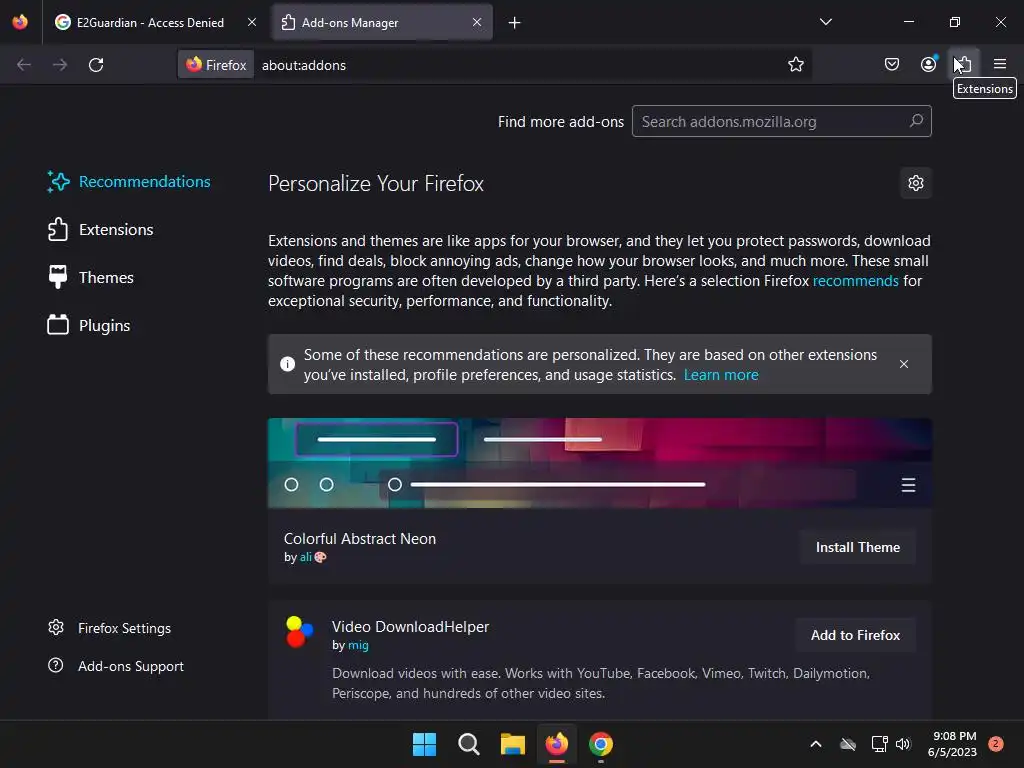Open Add-ons Support link
This screenshot has width=1024, height=768.
[116, 666]
